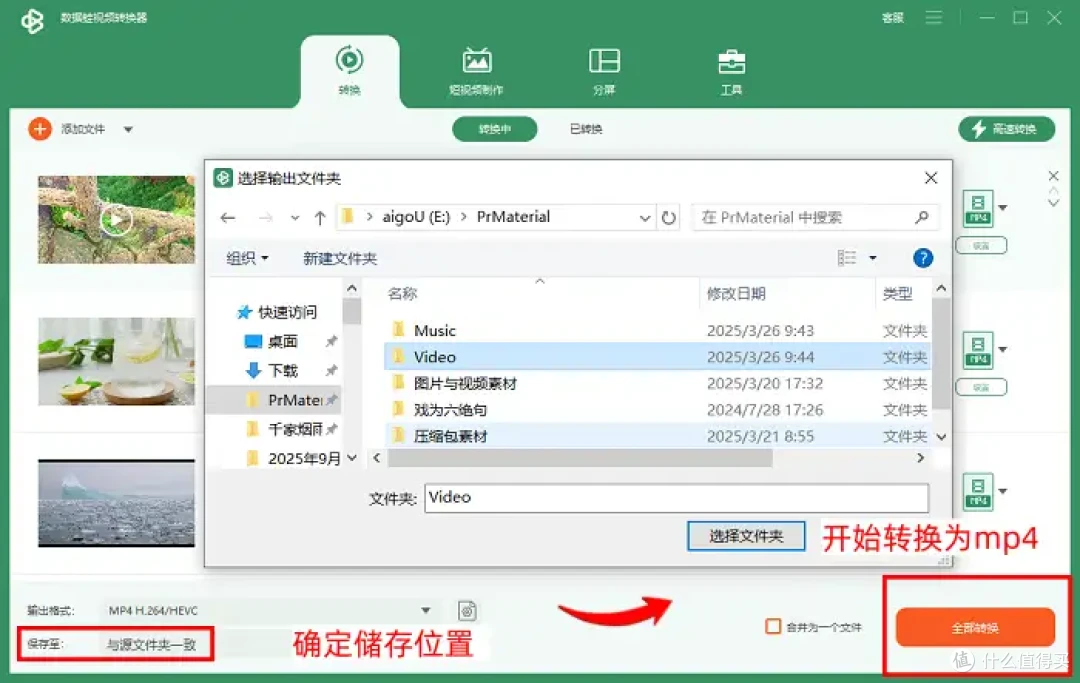Click the output format settings icon
Viewport: 1080px width, 683px height.
coord(467,611)
